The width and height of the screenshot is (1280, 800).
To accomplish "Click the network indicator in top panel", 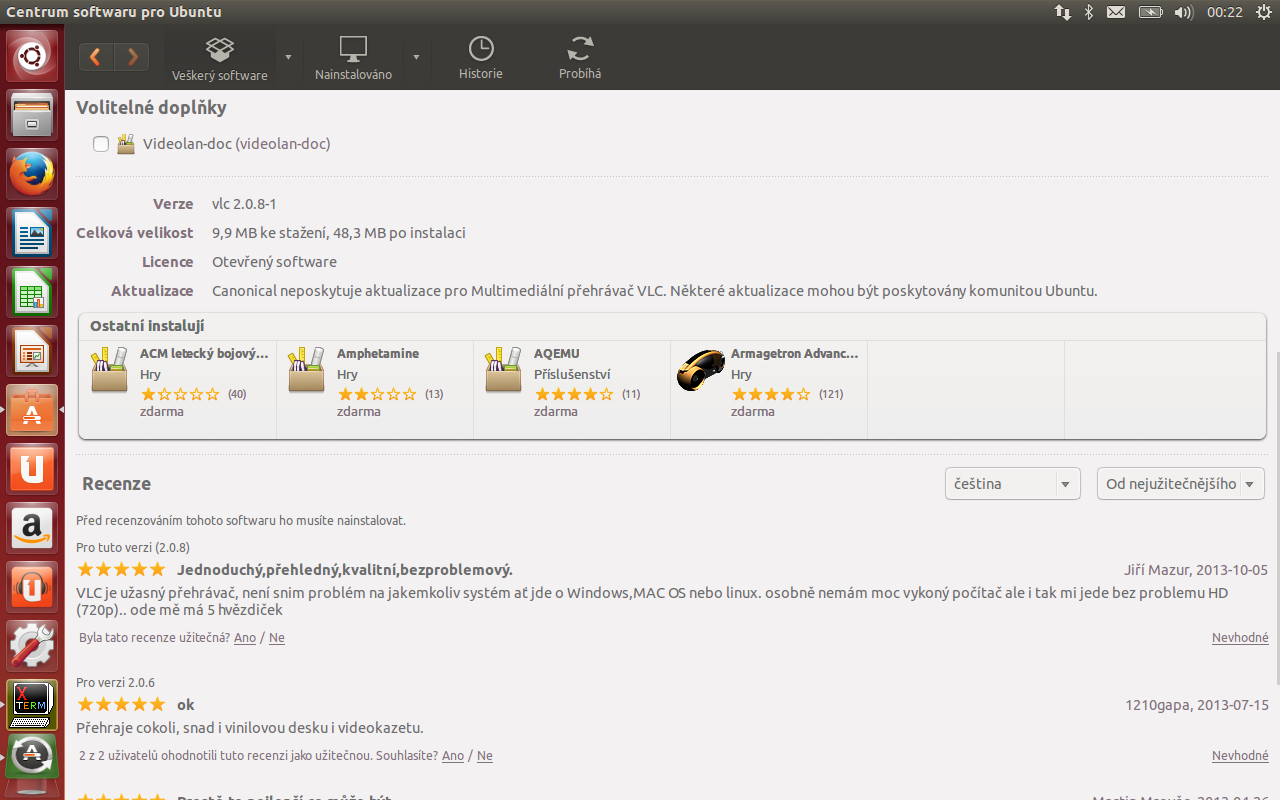I will coord(1062,12).
